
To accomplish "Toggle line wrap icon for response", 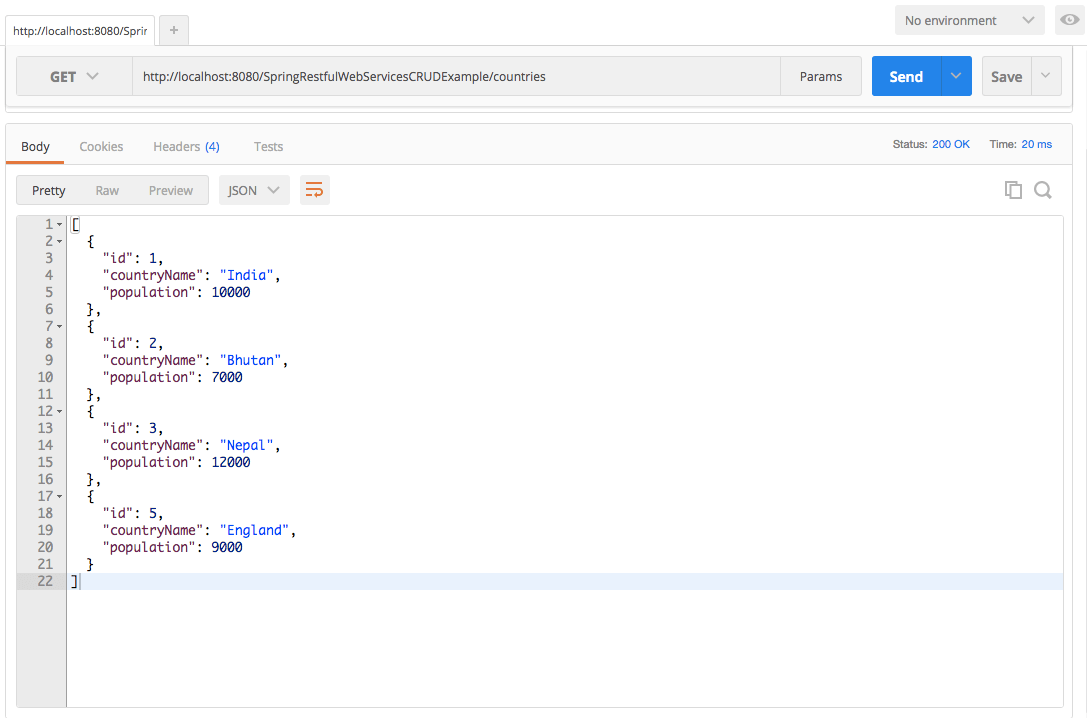I will (x=315, y=190).
